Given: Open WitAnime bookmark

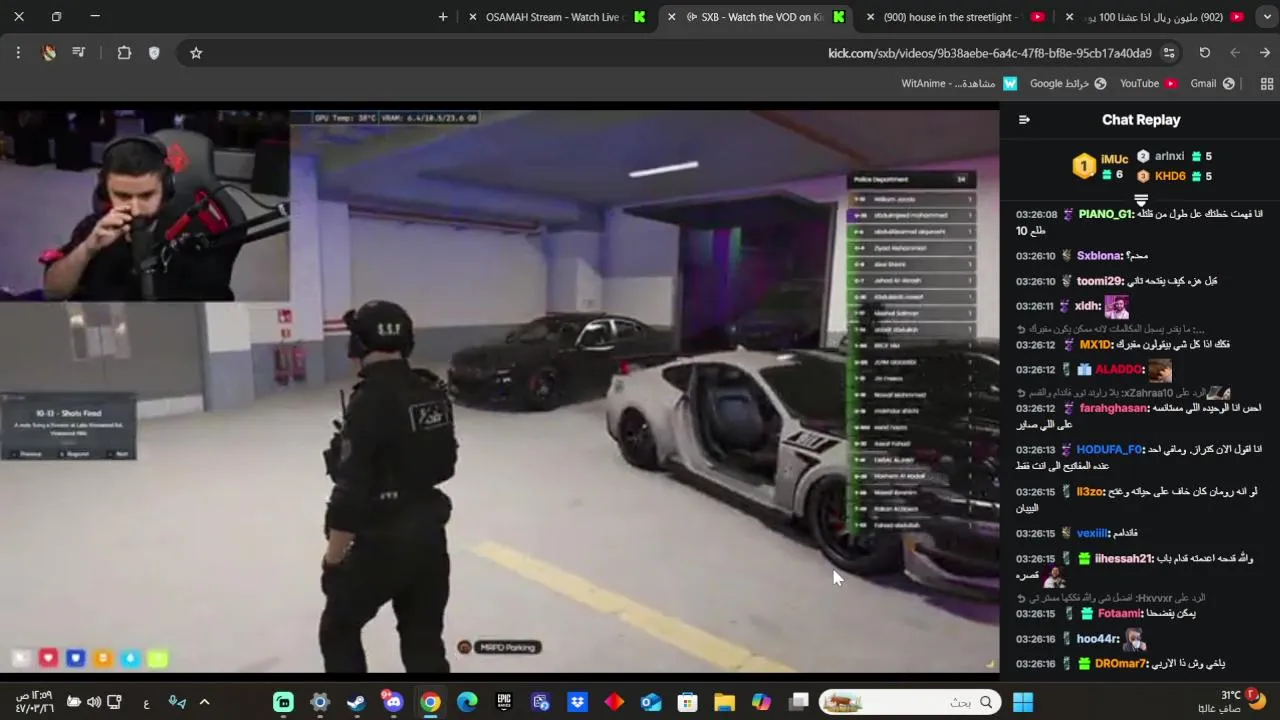Looking at the screenshot, I should click(959, 84).
